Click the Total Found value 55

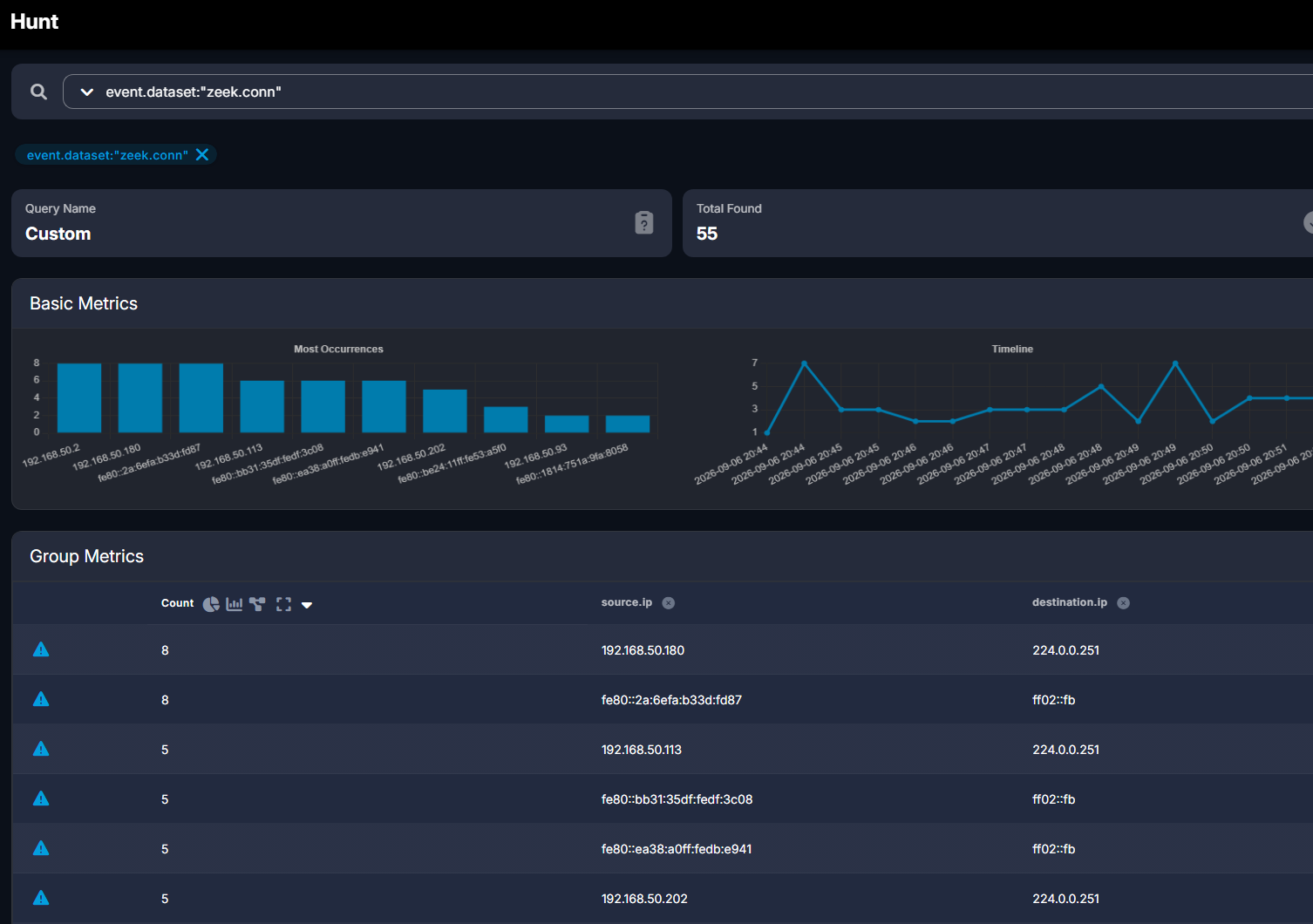[x=707, y=234]
